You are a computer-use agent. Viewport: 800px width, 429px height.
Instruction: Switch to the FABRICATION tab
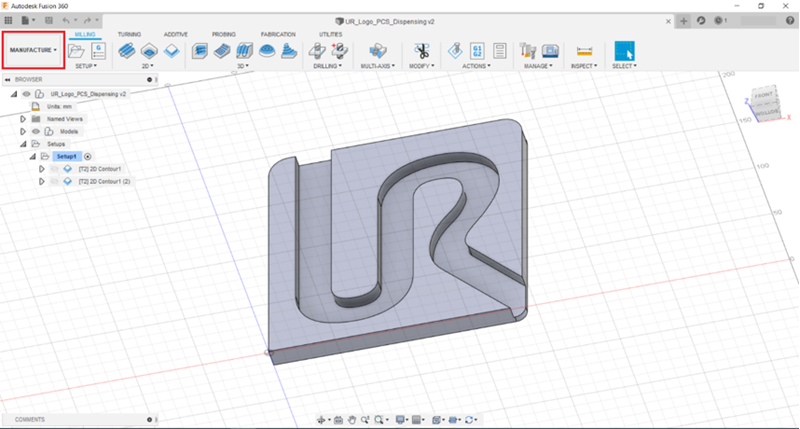tap(278, 34)
